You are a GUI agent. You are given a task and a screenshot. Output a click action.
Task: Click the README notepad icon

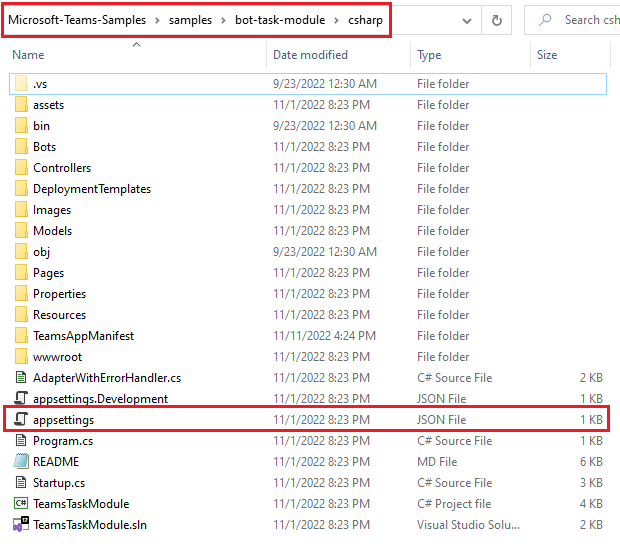[21, 461]
